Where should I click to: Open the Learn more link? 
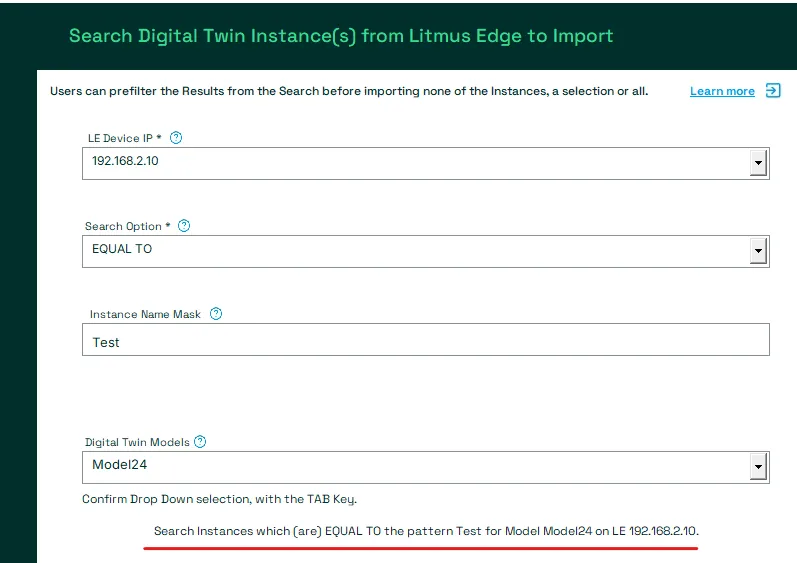pos(722,91)
